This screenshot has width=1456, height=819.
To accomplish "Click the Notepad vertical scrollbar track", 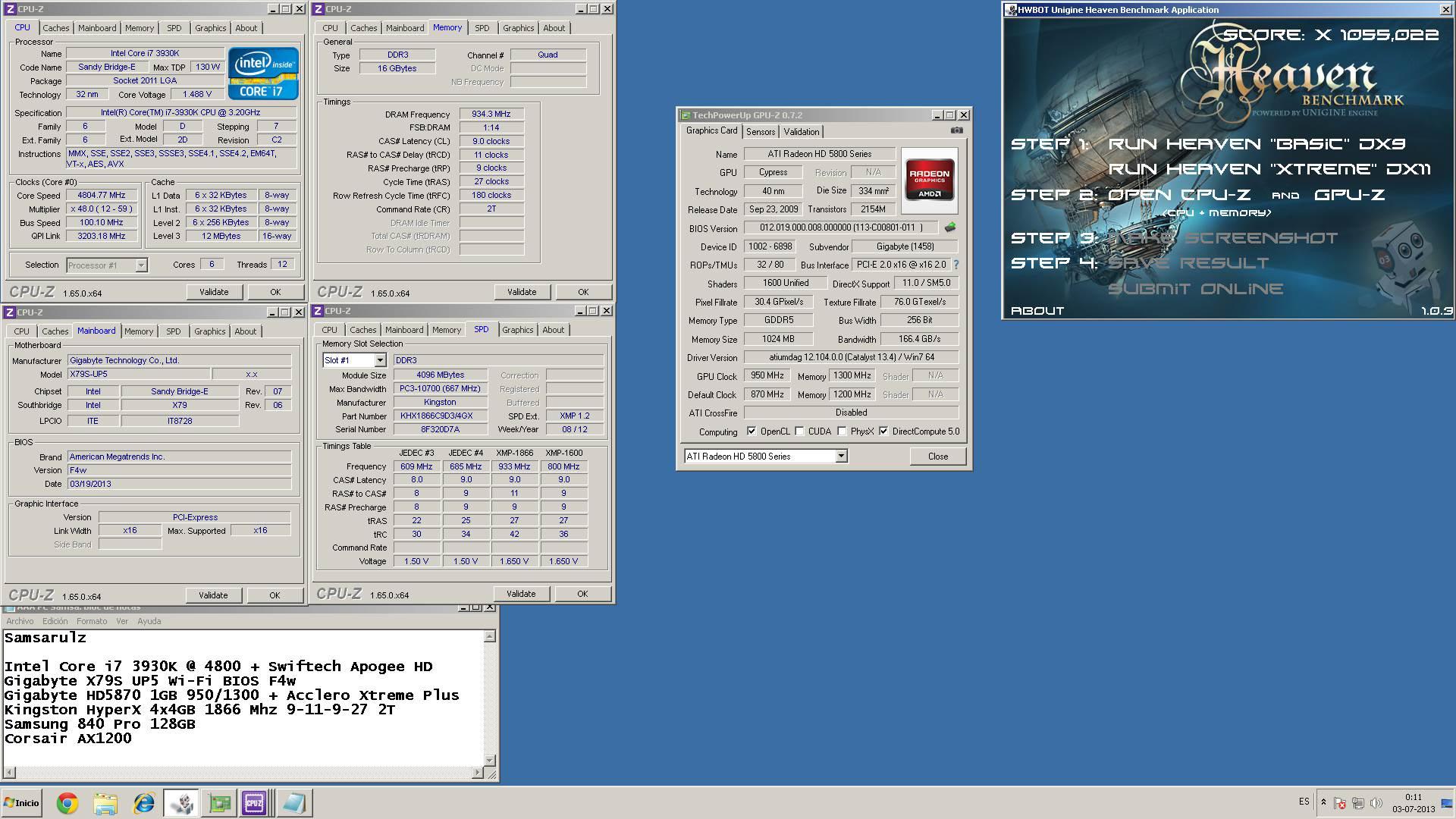I will [490, 698].
